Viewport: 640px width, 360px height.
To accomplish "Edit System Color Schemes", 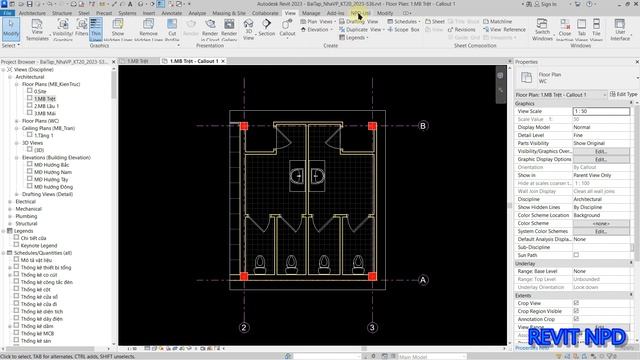I will [x=601, y=231].
